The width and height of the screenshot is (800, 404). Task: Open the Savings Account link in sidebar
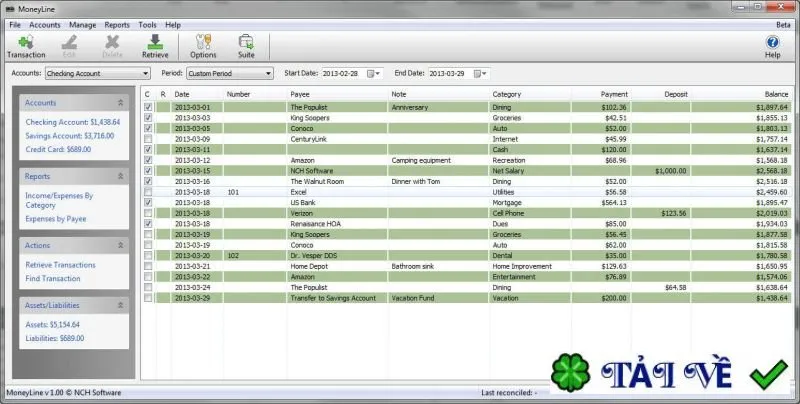click(x=70, y=136)
